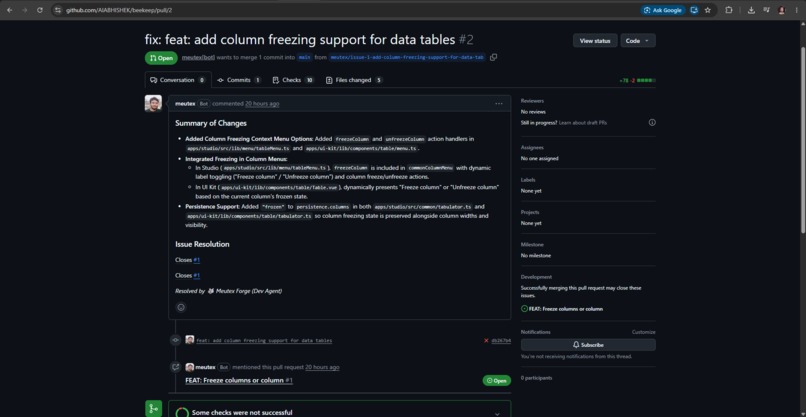Open browser downloads icon
Image resolution: width=806 pixels, height=417 pixels.
(751, 10)
